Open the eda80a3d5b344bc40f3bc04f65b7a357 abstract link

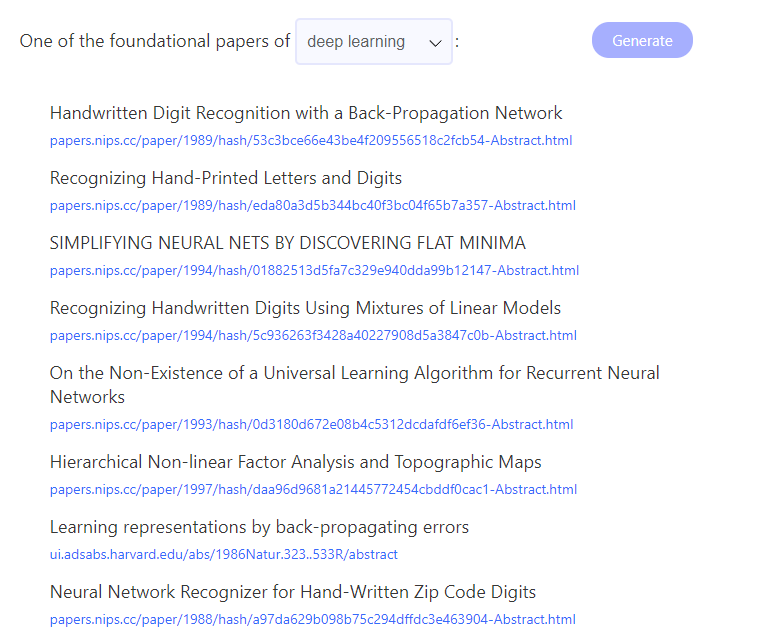click(313, 206)
